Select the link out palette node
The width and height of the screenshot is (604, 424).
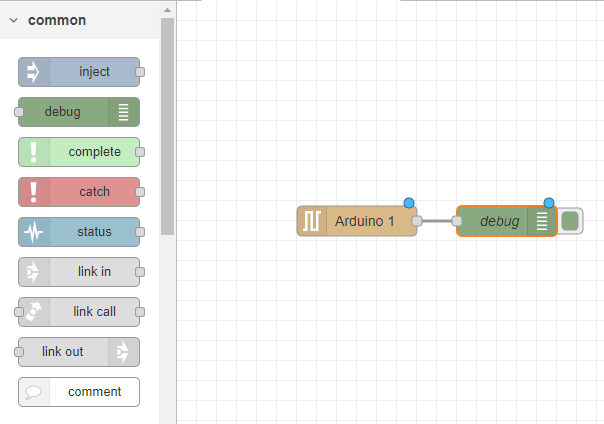79,352
